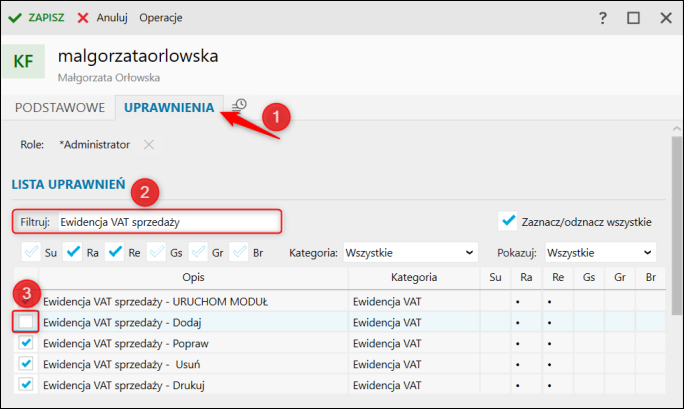This screenshot has width=684, height=409.
Task: Open the Kategoria dropdown
Action: click(410, 252)
